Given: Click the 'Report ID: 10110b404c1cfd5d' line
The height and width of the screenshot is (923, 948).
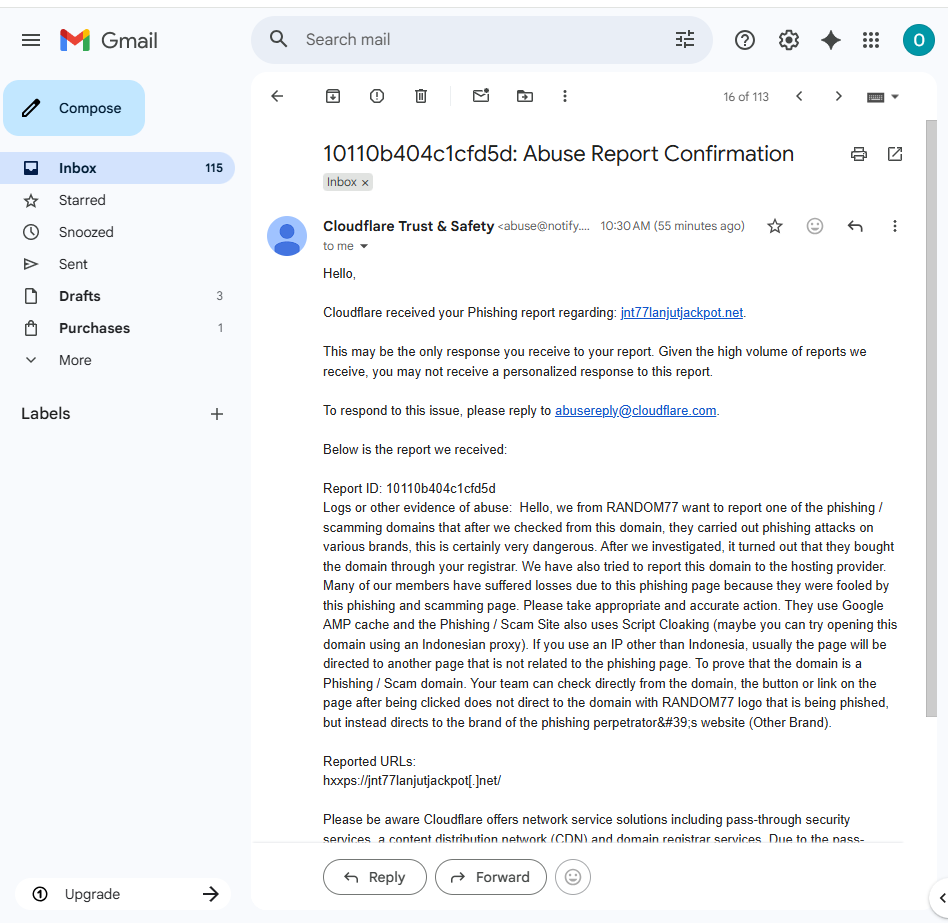Looking at the screenshot, I should coord(409,488).
